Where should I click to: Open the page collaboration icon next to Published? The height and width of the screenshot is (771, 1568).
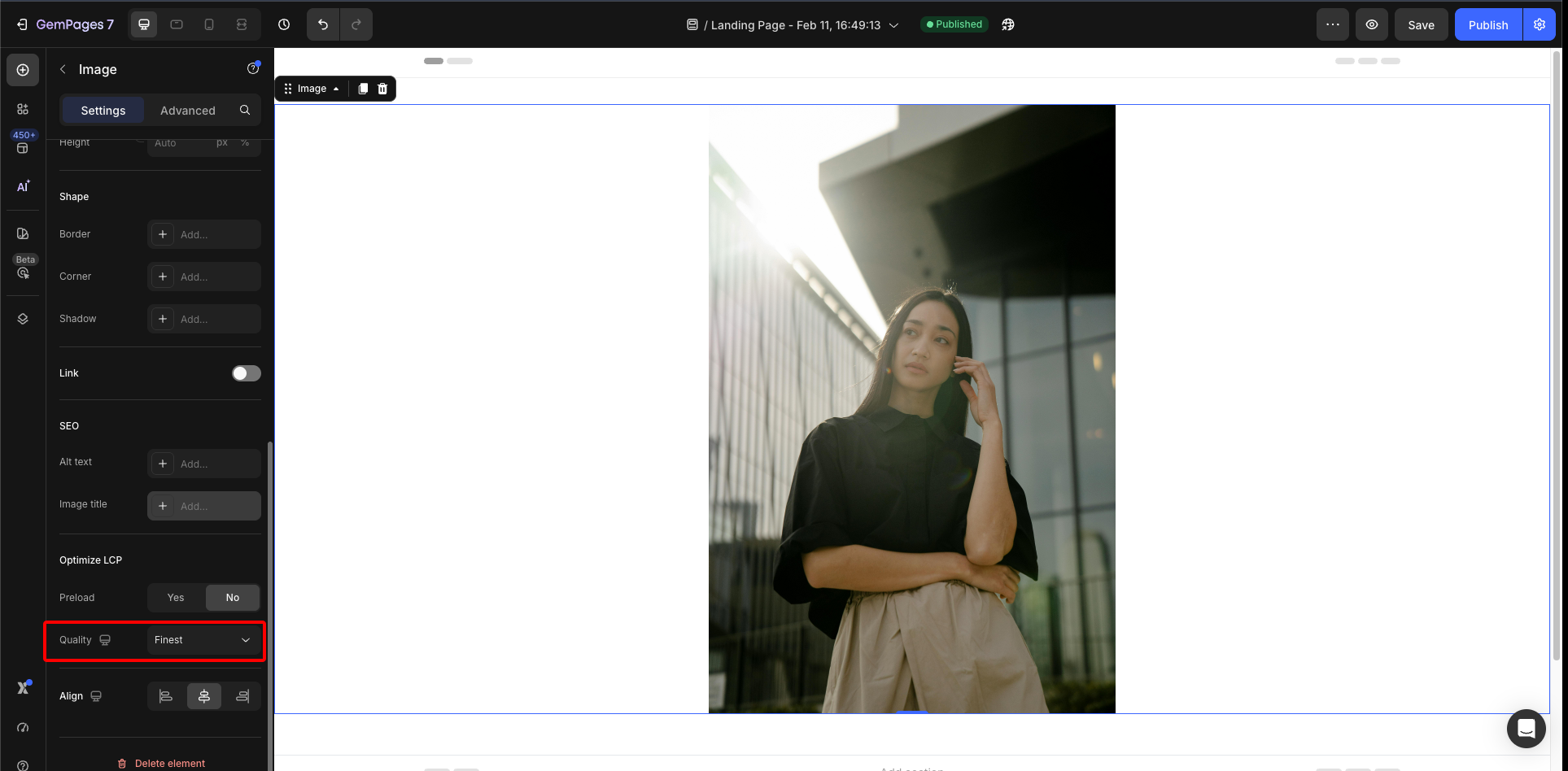(1008, 24)
